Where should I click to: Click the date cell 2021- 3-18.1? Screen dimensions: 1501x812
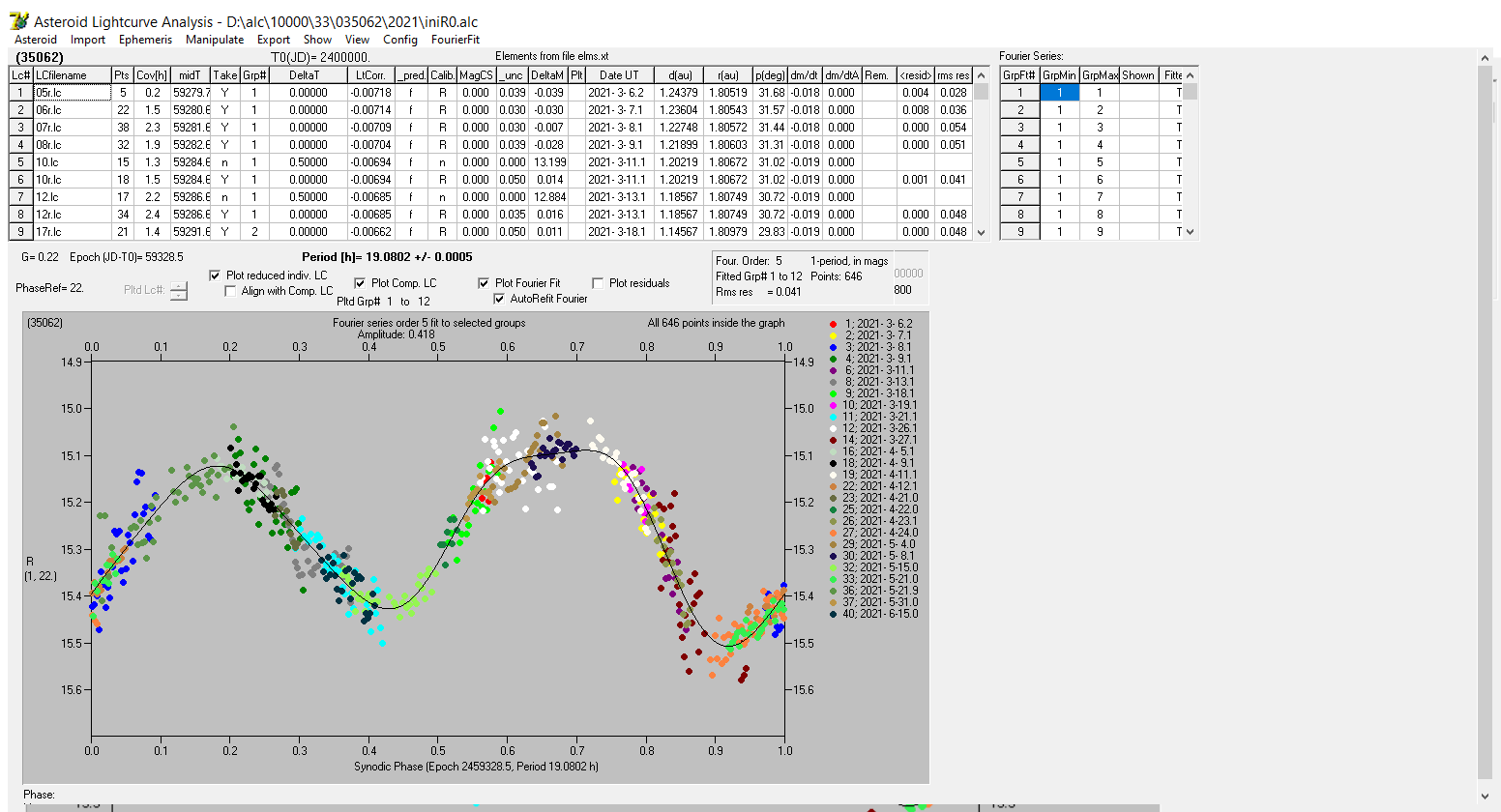coord(619,232)
